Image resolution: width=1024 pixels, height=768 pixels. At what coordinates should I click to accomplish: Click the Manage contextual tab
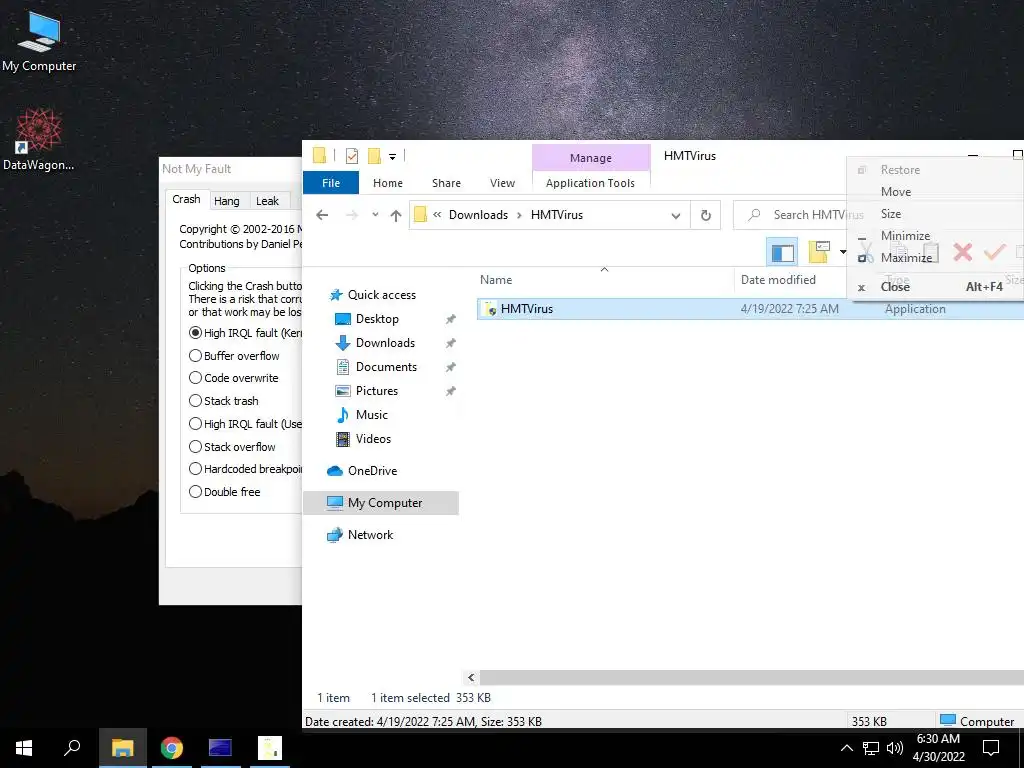coord(590,158)
